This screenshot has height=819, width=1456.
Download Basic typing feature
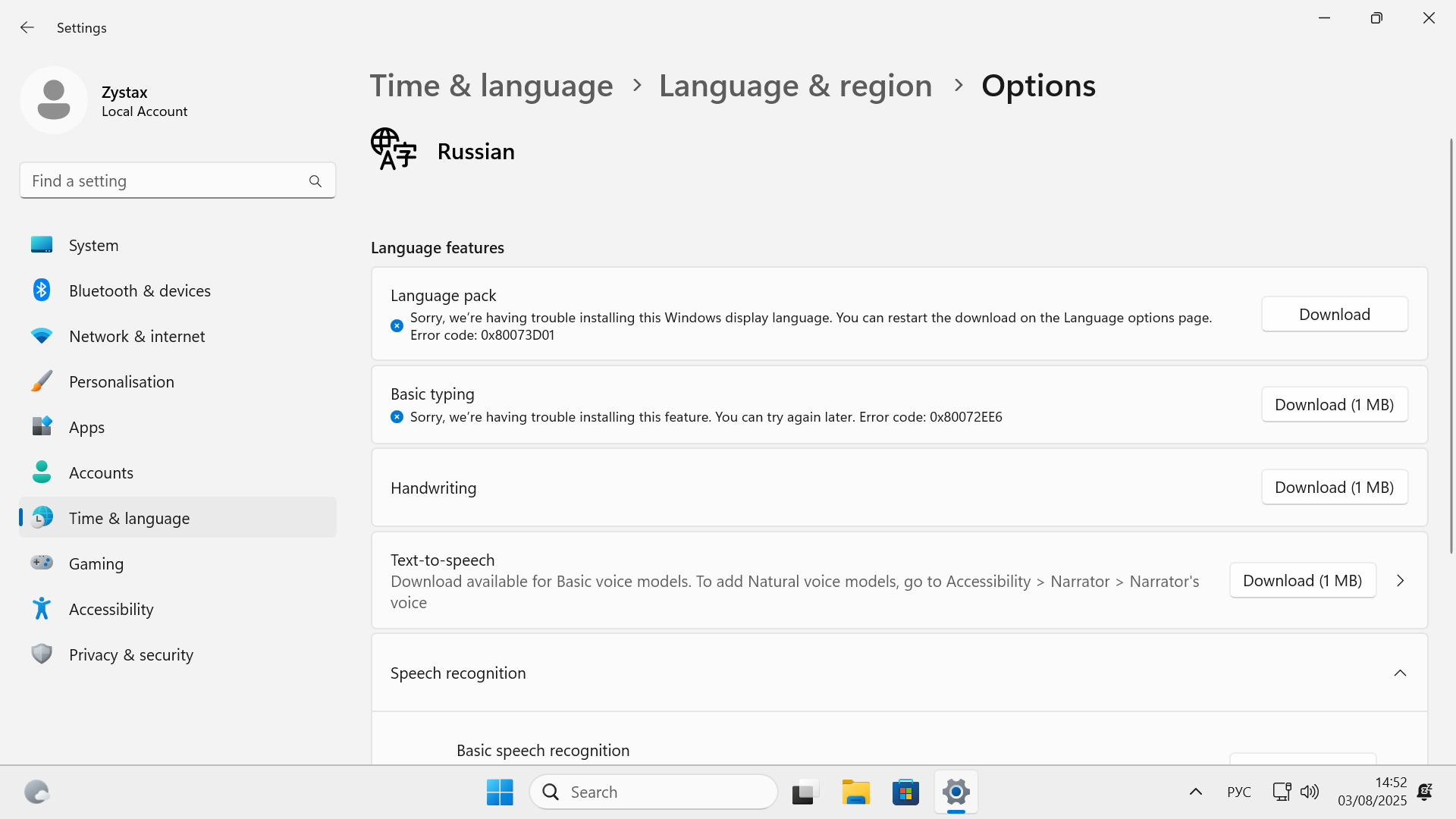click(1334, 405)
